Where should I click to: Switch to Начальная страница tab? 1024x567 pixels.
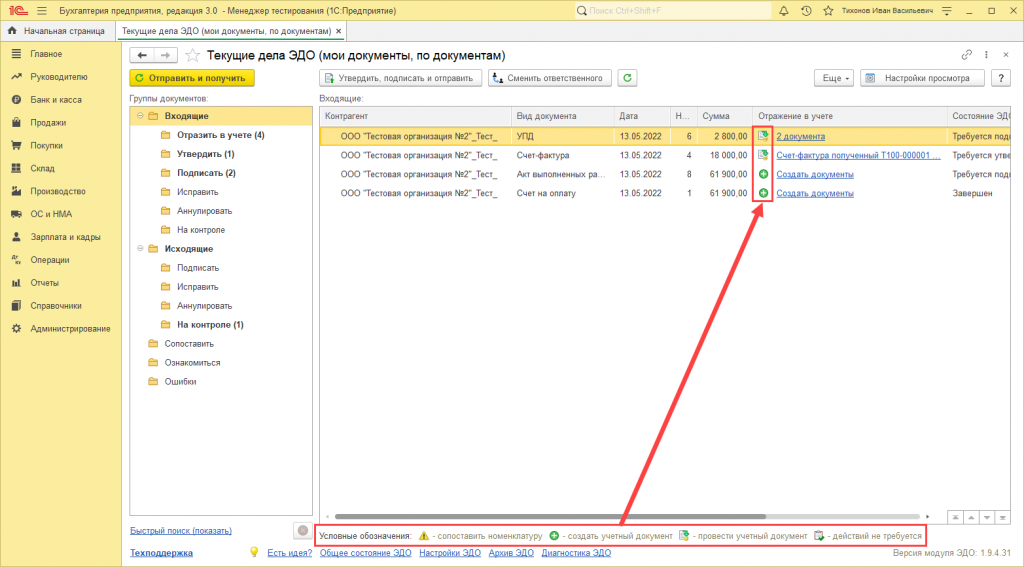(x=57, y=31)
